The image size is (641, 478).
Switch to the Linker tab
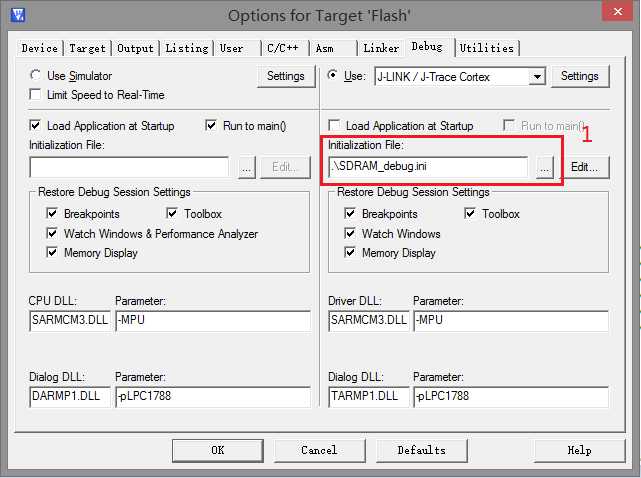(x=381, y=48)
